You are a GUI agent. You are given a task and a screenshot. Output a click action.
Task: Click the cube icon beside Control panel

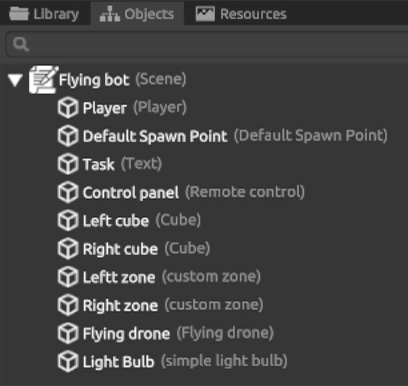tap(68, 192)
